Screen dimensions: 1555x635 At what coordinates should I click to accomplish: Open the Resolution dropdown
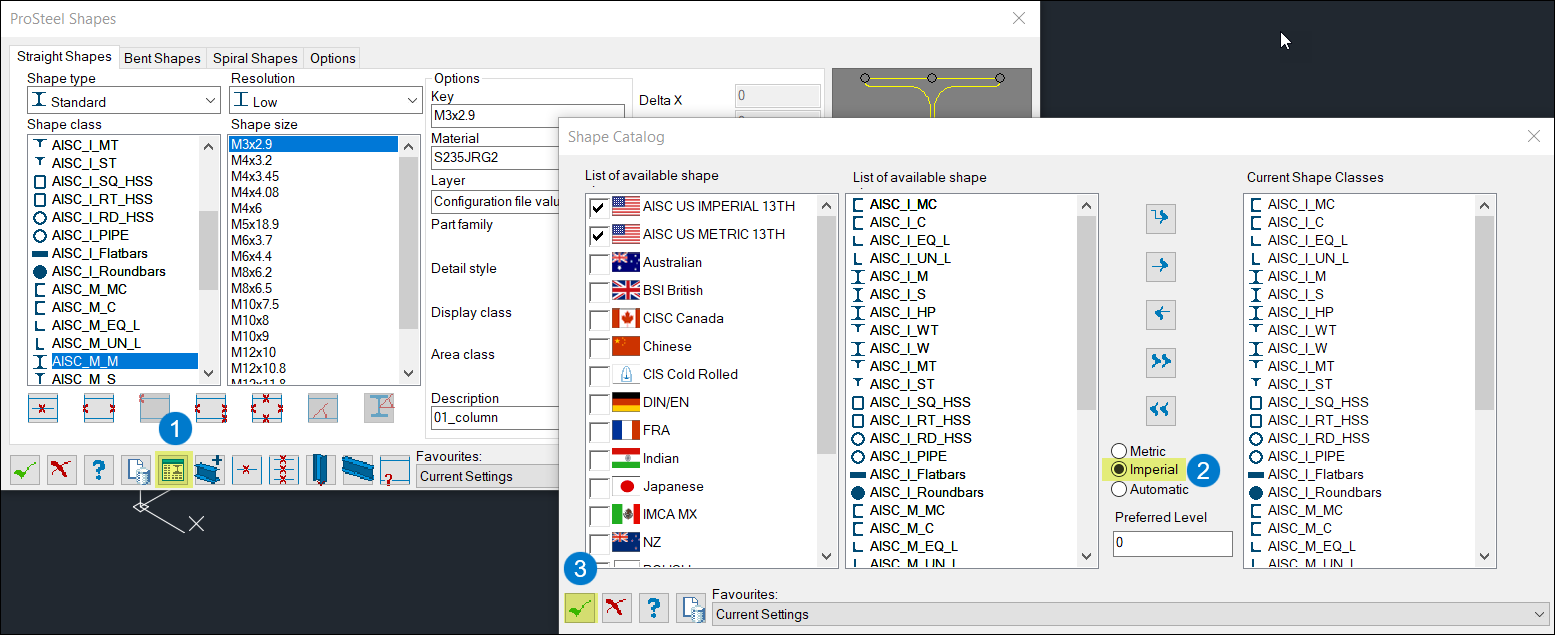point(326,101)
